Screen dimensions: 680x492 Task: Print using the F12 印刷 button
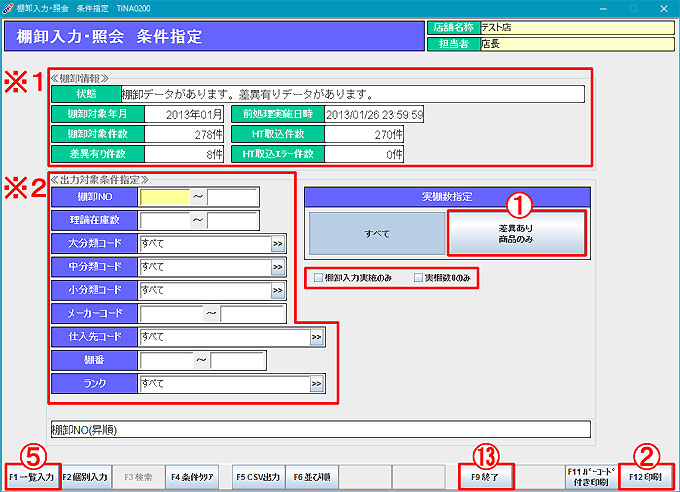(x=646, y=477)
